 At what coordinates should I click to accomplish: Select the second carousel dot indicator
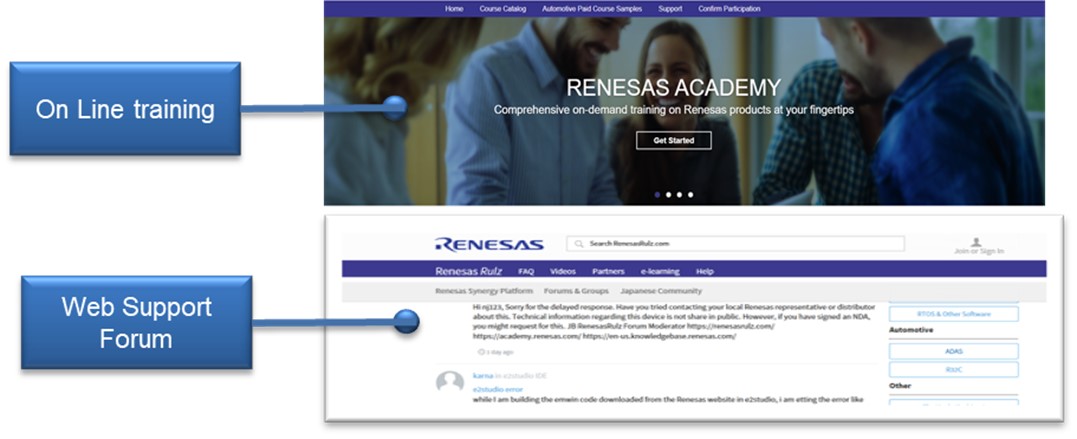(668, 194)
